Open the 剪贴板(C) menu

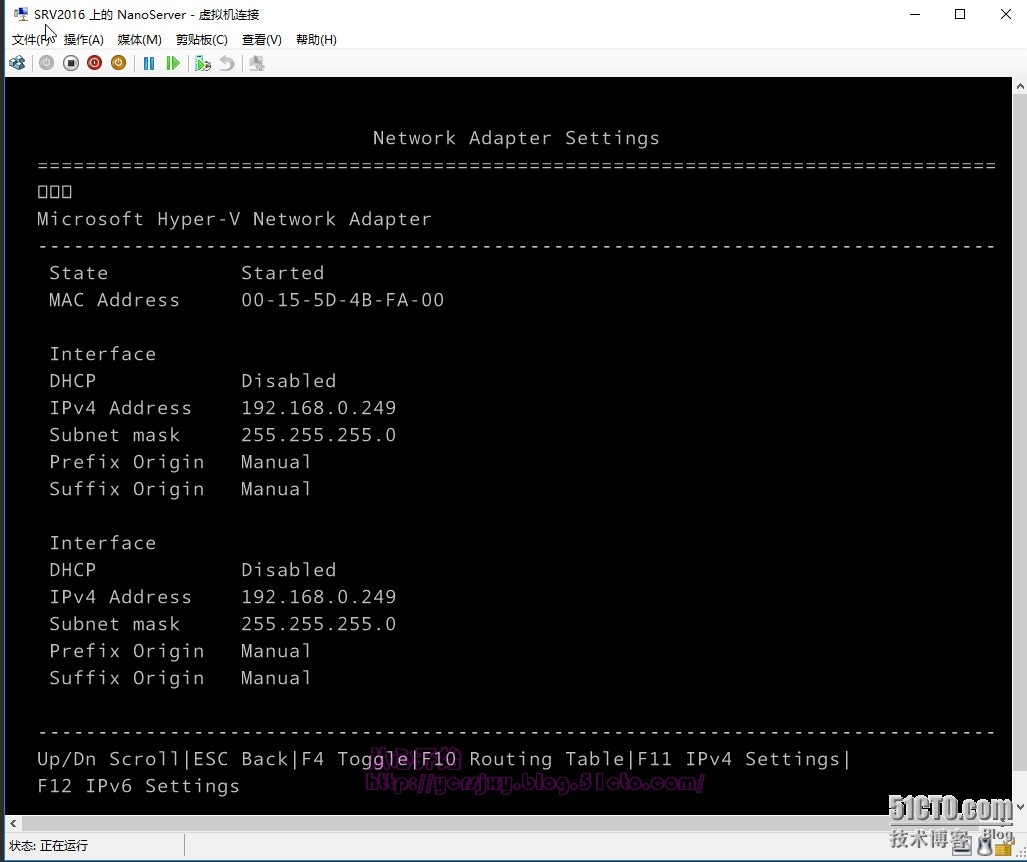(x=202, y=40)
